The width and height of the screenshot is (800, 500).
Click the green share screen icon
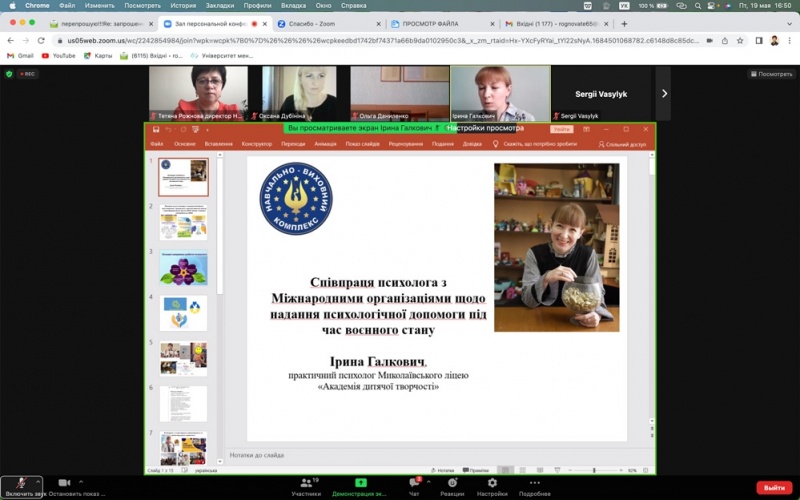point(360,483)
